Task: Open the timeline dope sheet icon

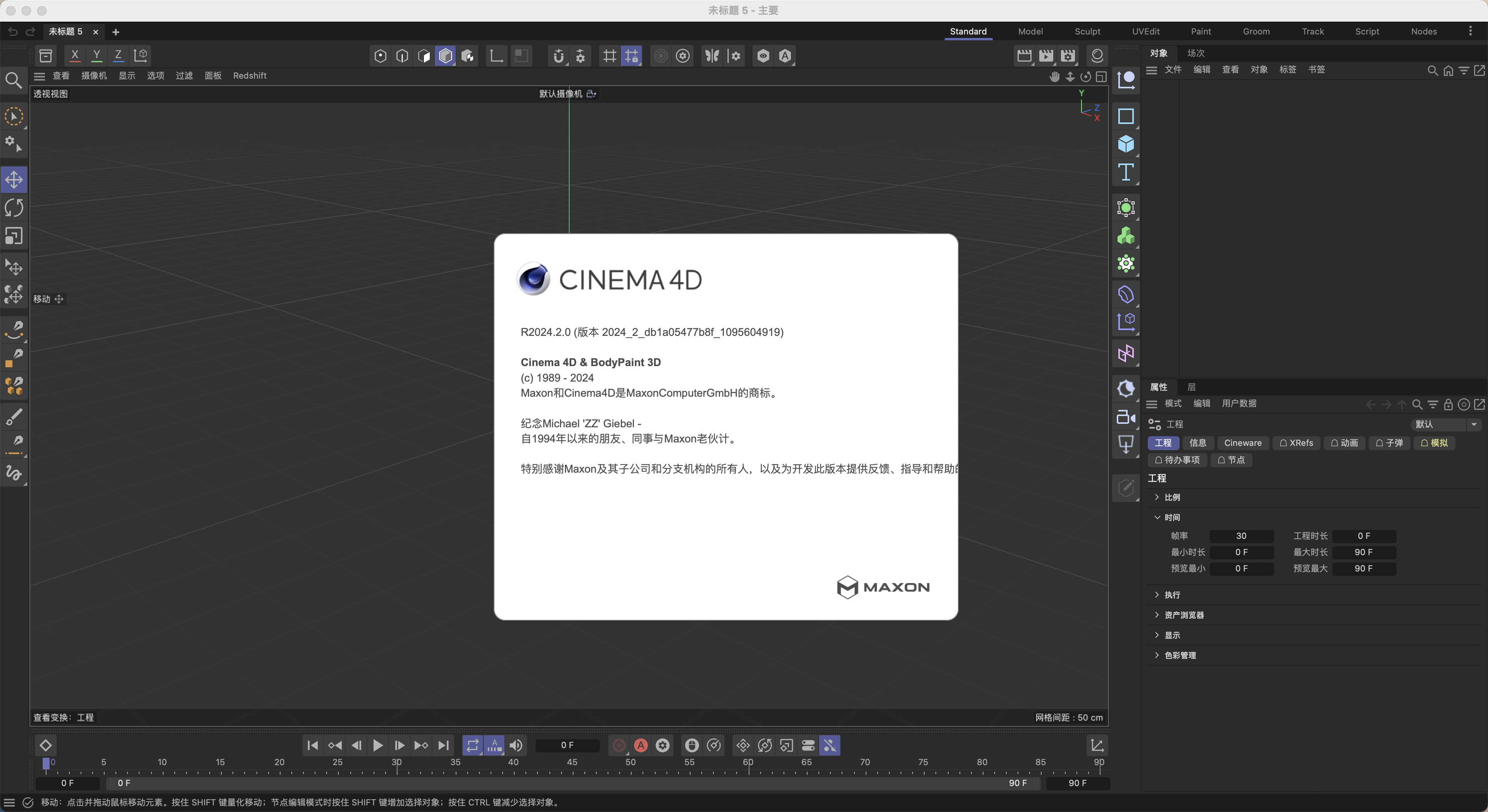Action: point(1097,746)
